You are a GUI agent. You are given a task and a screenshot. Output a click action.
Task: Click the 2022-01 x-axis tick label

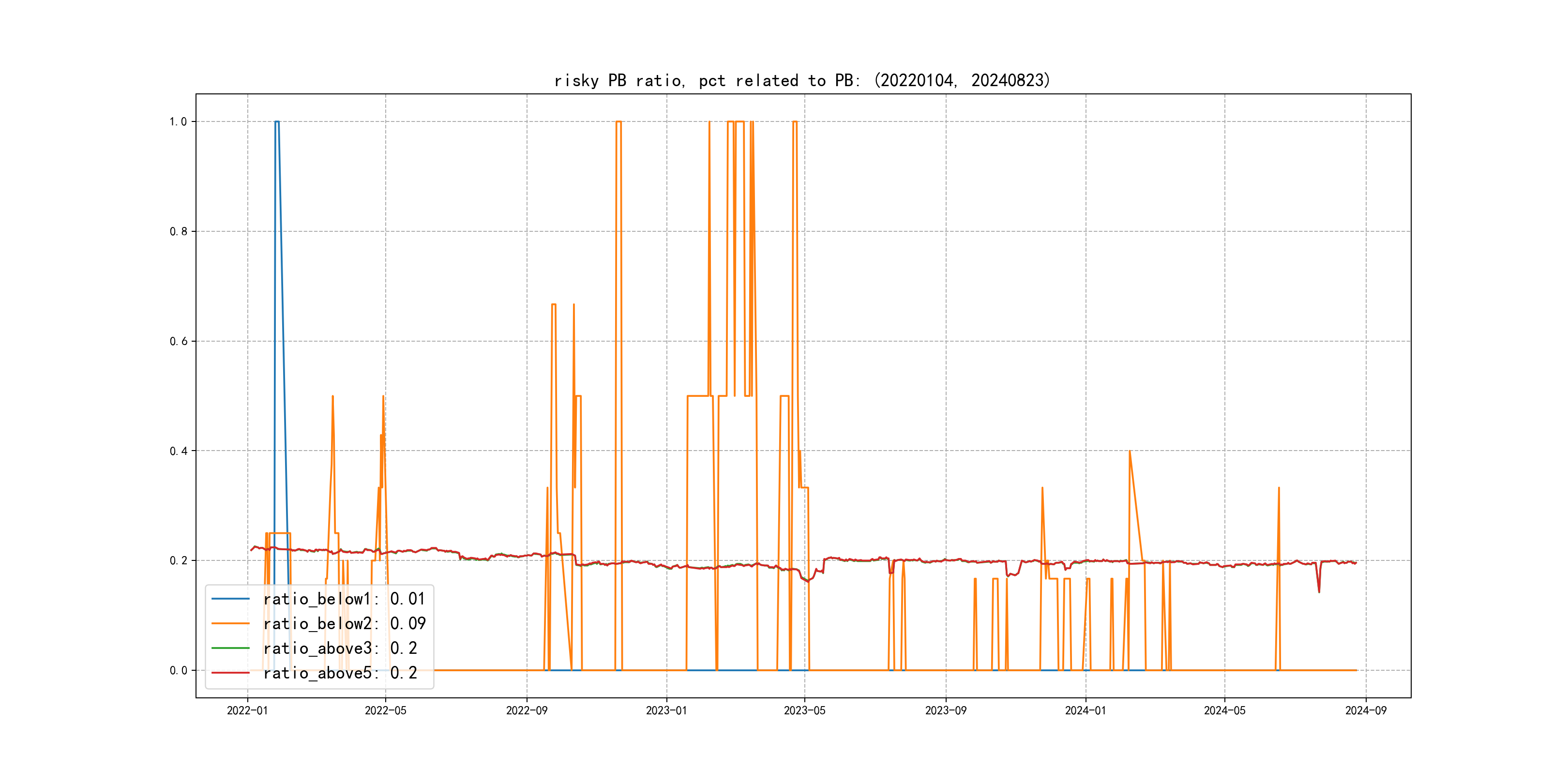247,710
